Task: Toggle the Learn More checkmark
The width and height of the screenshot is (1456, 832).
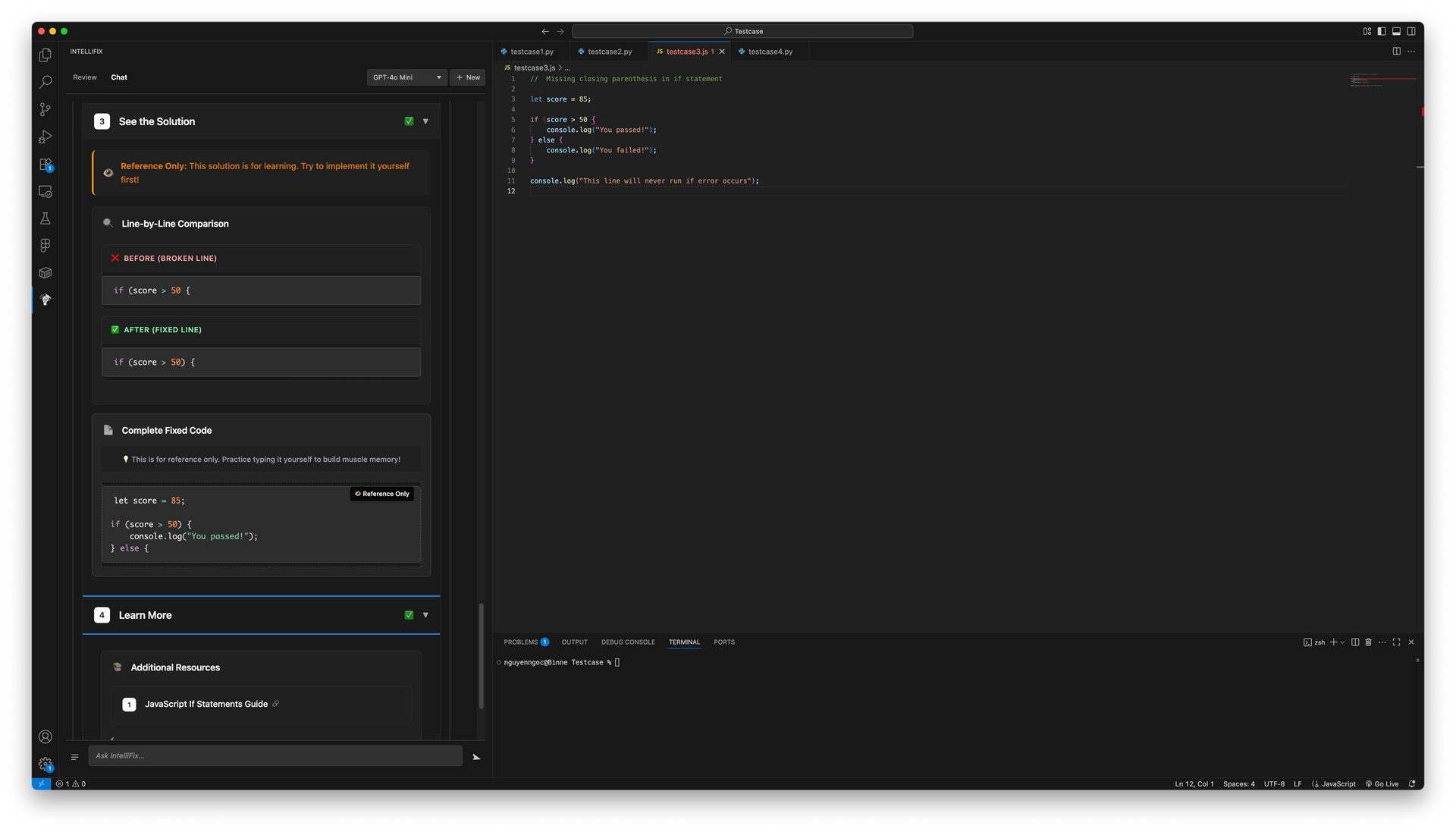Action: click(x=409, y=615)
